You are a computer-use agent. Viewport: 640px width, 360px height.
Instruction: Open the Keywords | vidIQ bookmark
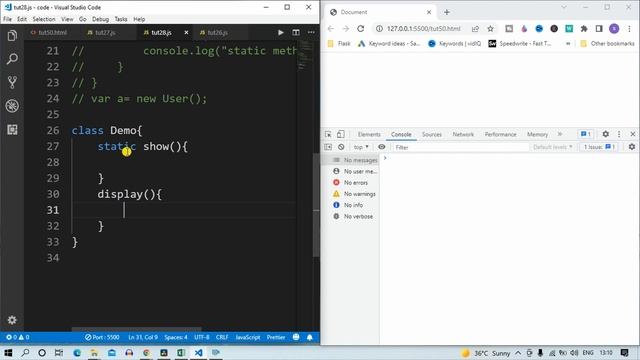click(x=454, y=44)
